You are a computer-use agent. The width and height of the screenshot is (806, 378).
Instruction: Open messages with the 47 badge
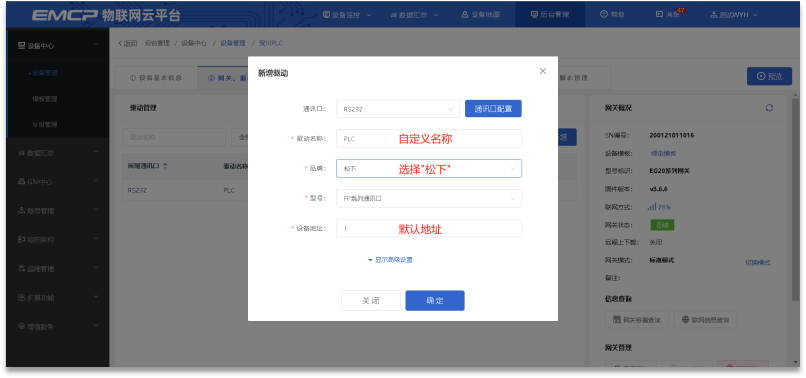670,14
